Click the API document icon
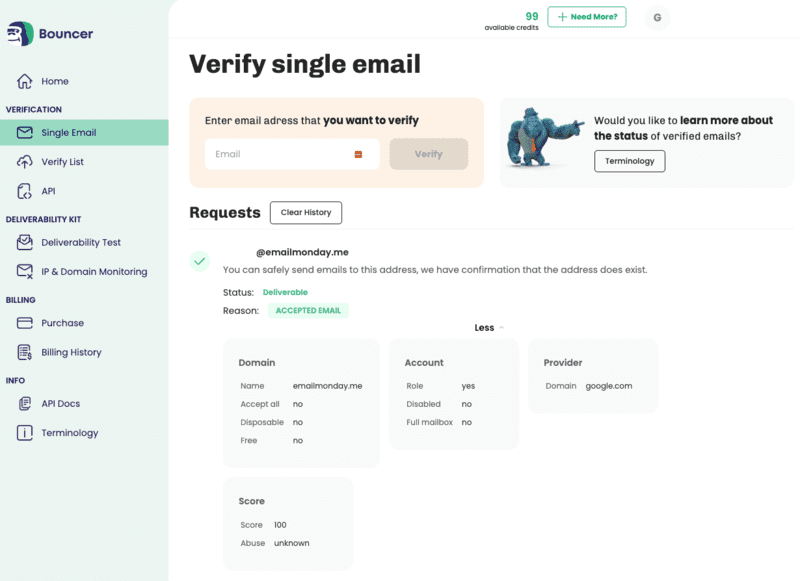Image resolution: width=800 pixels, height=581 pixels. pos(24,191)
